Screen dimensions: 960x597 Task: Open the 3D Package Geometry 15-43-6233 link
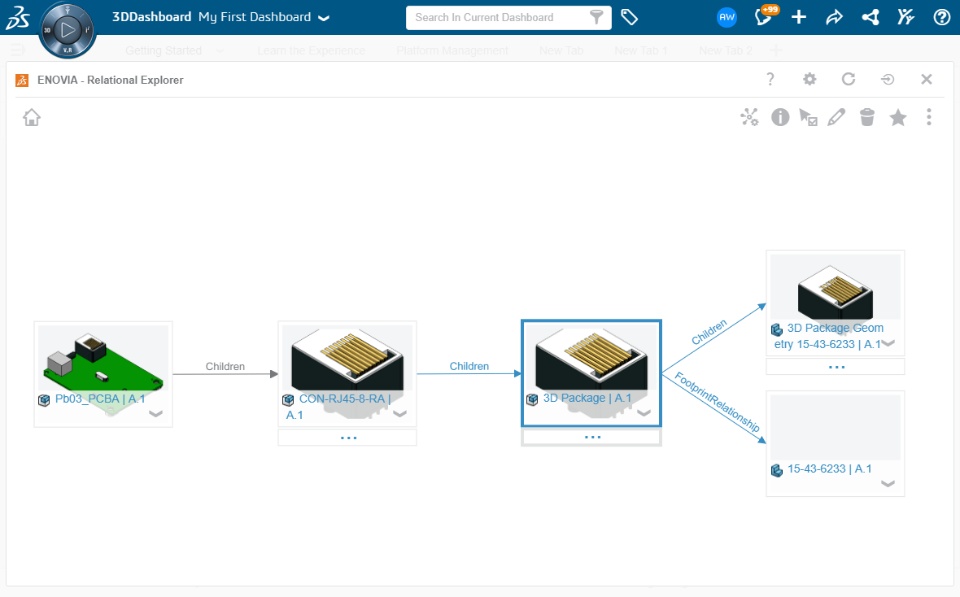[x=829, y=336]
